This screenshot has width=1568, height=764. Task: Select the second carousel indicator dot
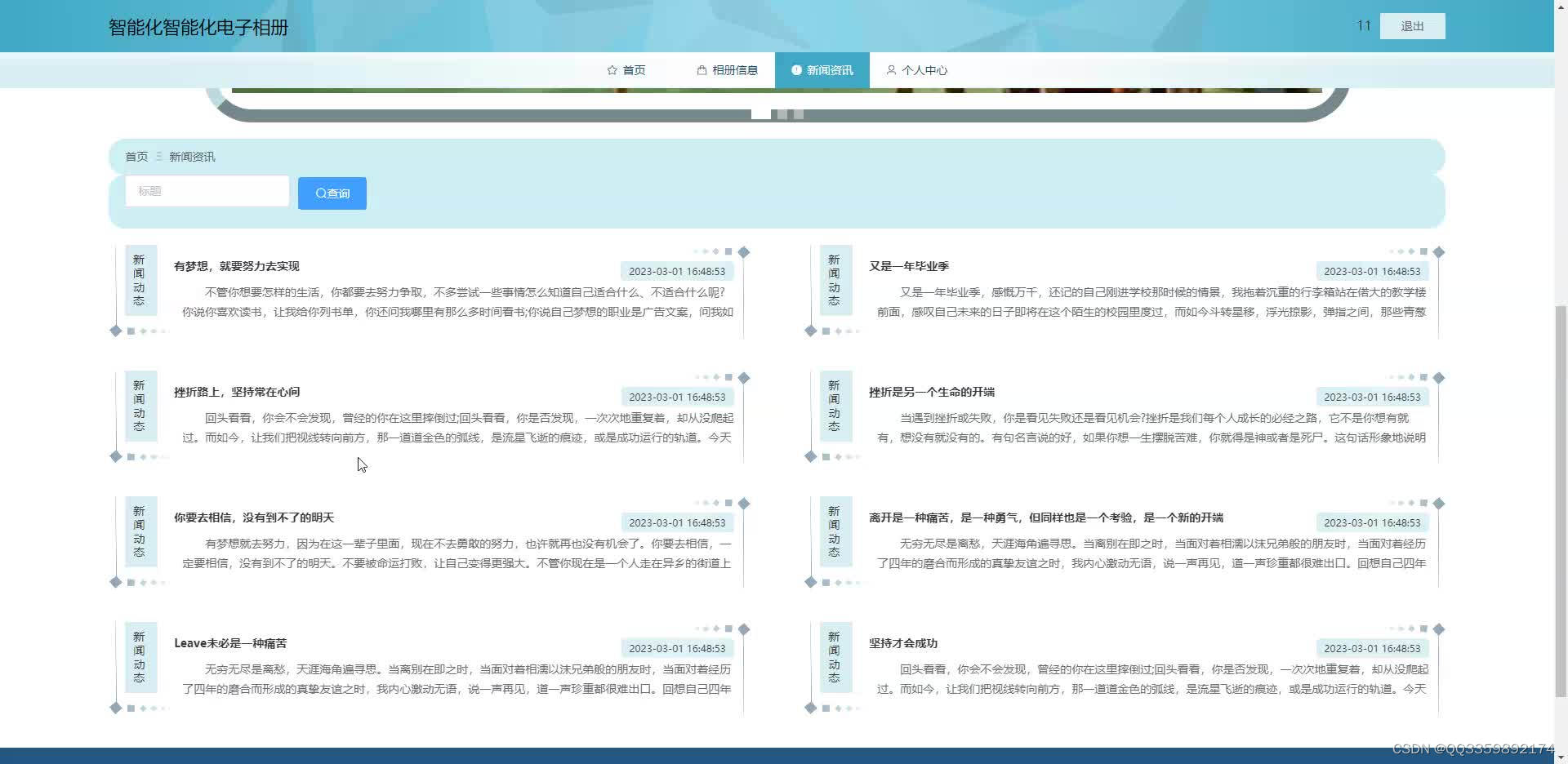point(782,114)
